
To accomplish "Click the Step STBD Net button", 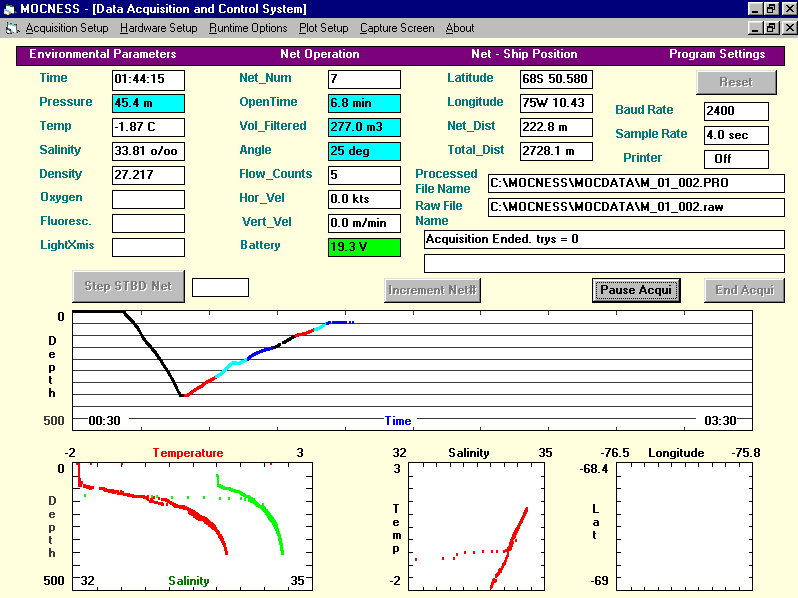I will [x=128, y=286].
